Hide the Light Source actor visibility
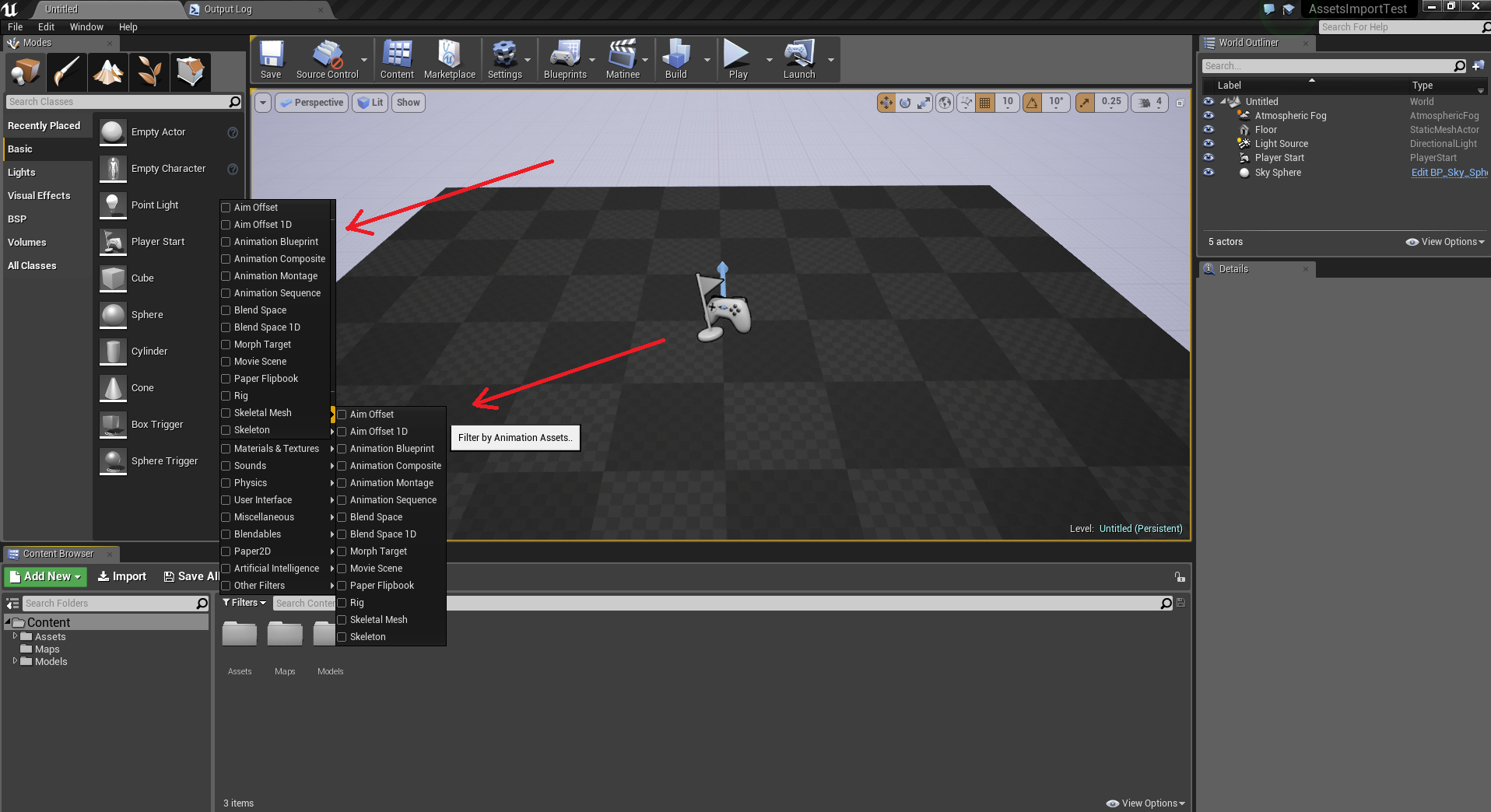The height and width of the screenshot is (812, 1491). (x=1209, y=143)
